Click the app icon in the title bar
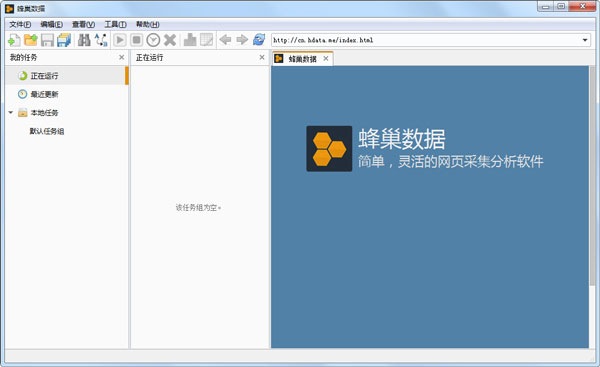The width and height of the screenshot is (600, 367). tap(10, 8)
